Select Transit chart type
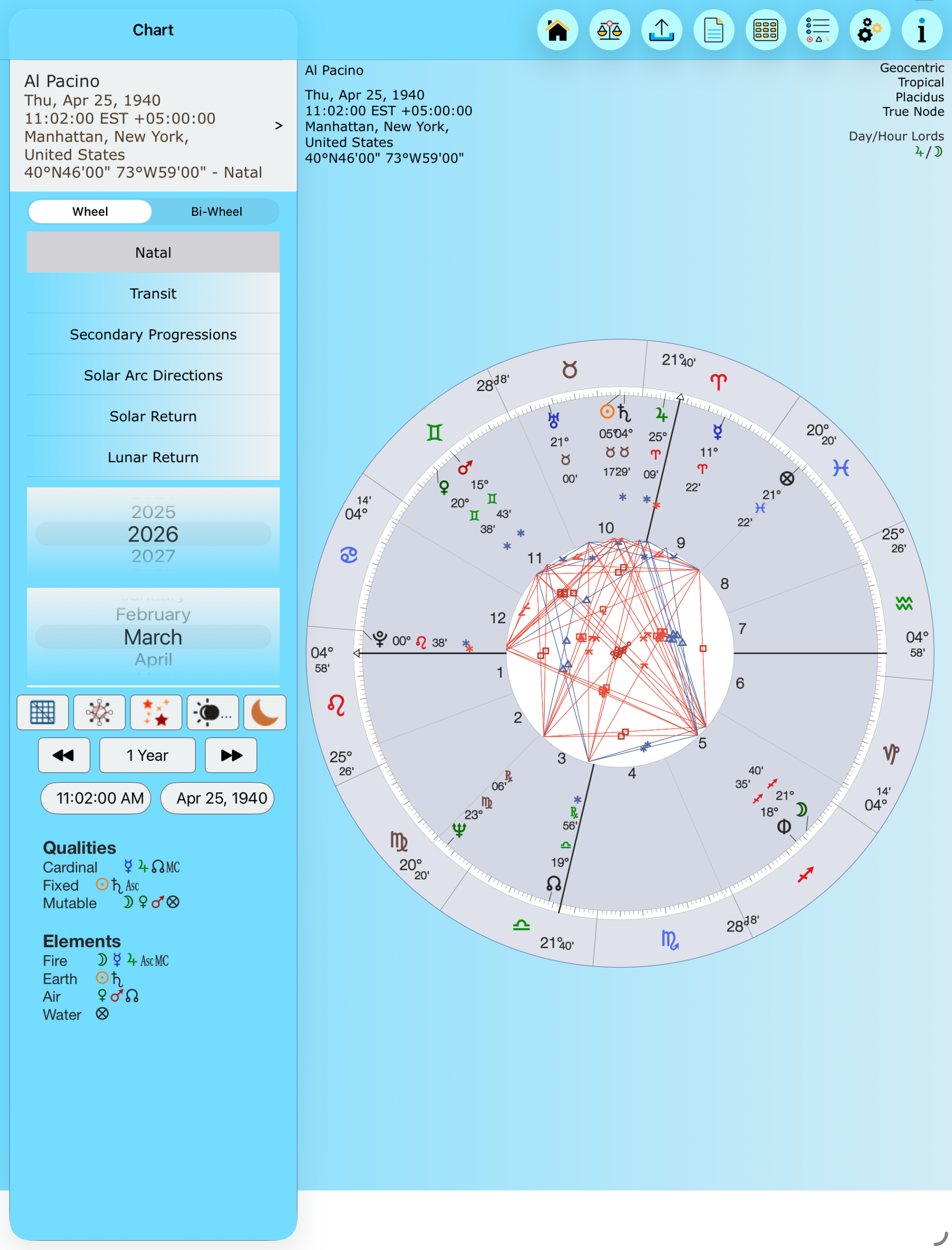This screenshot has width=952, height=1250. pos(153,293)
